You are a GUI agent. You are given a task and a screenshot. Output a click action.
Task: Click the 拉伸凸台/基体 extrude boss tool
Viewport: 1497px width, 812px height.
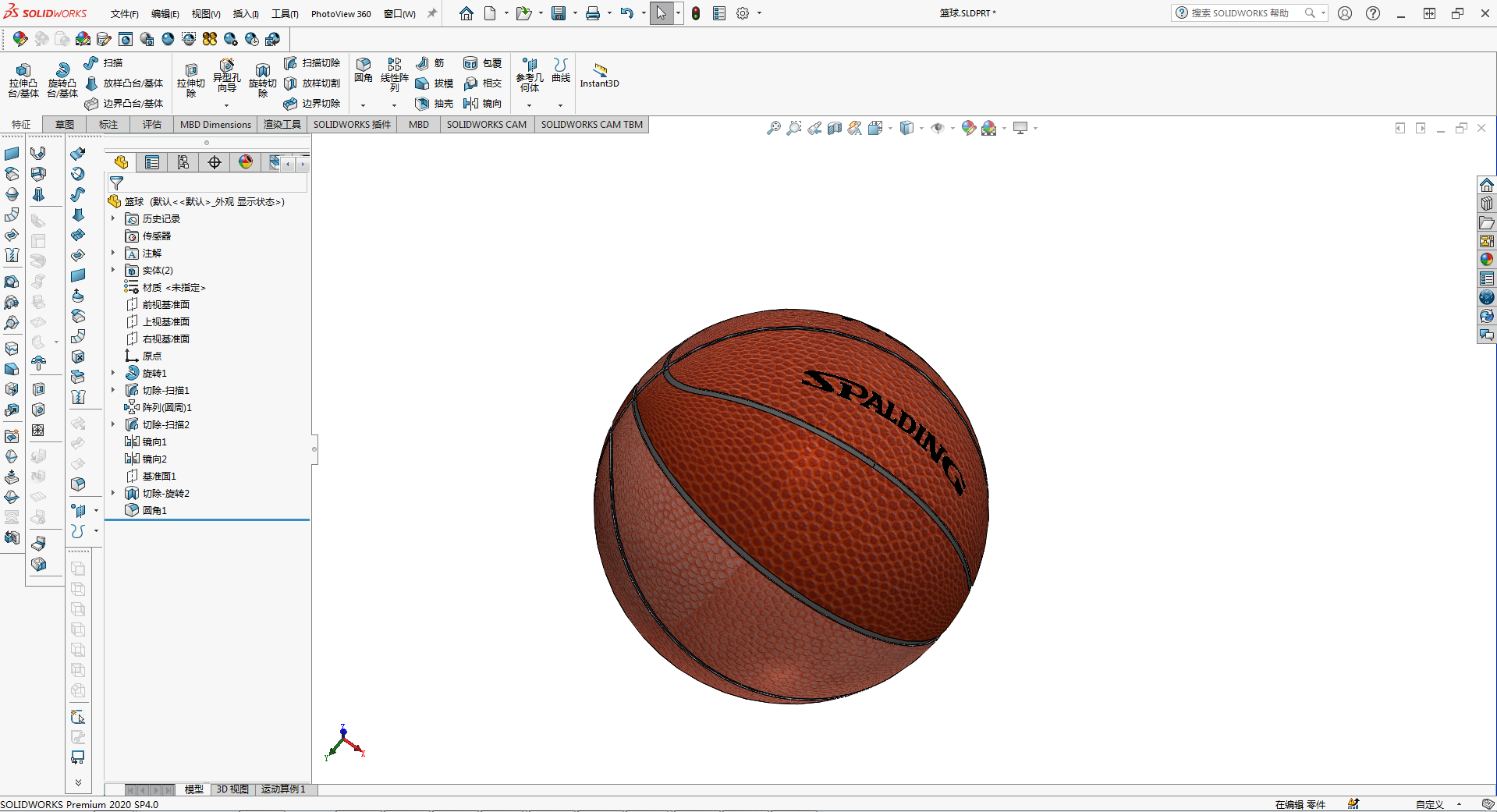click(23, 80)
